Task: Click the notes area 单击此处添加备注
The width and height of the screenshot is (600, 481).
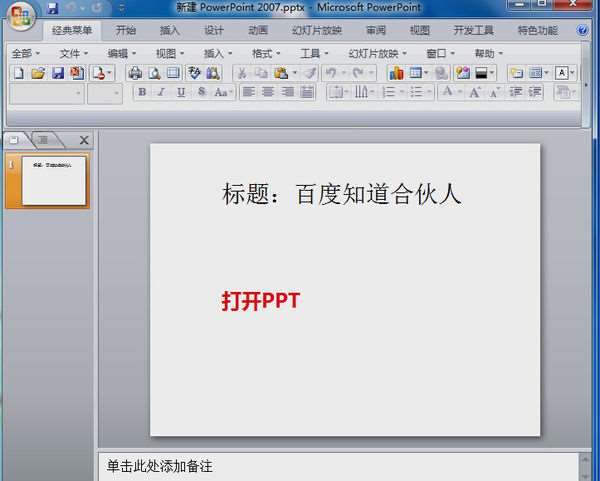Action: 159,466
